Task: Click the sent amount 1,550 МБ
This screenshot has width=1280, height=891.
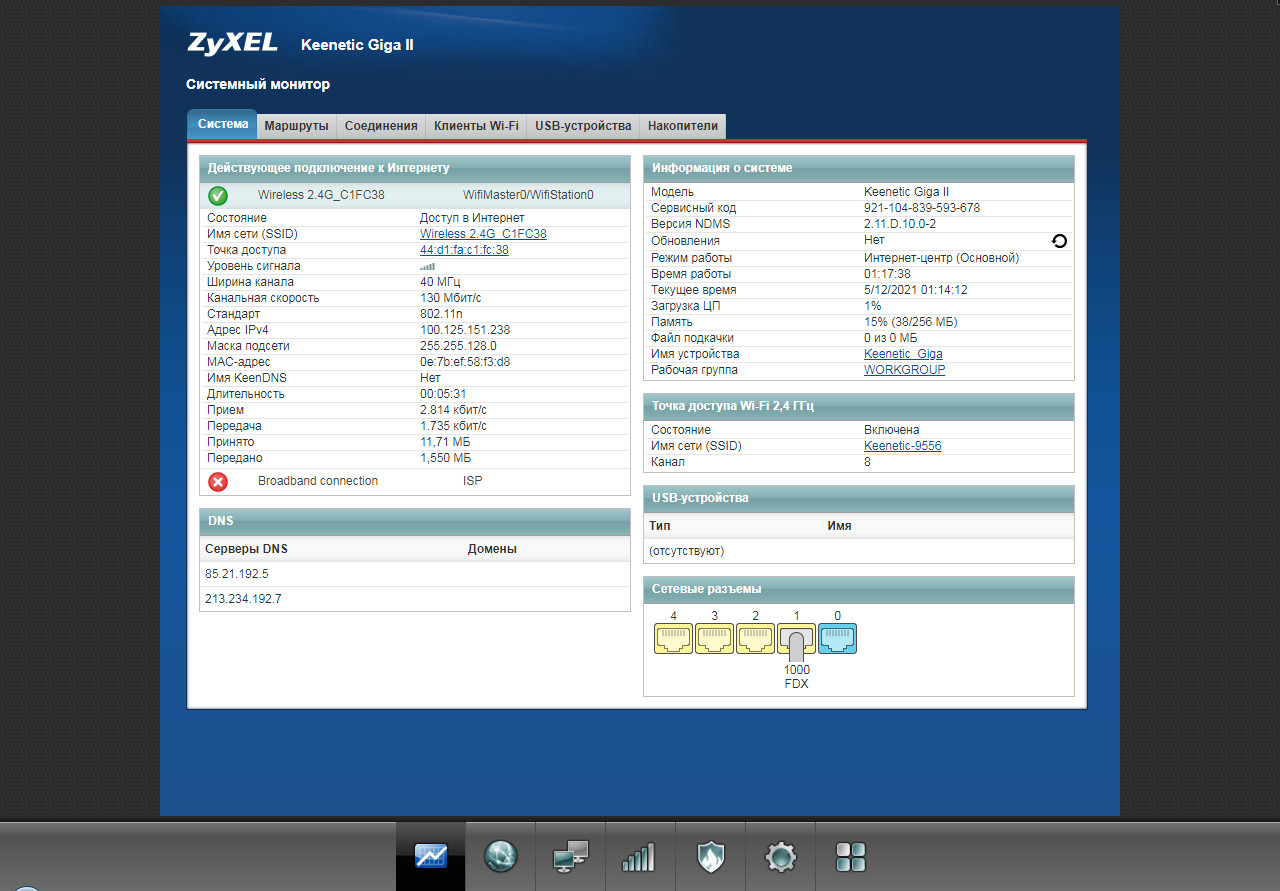Action: (x=445, y=458)
